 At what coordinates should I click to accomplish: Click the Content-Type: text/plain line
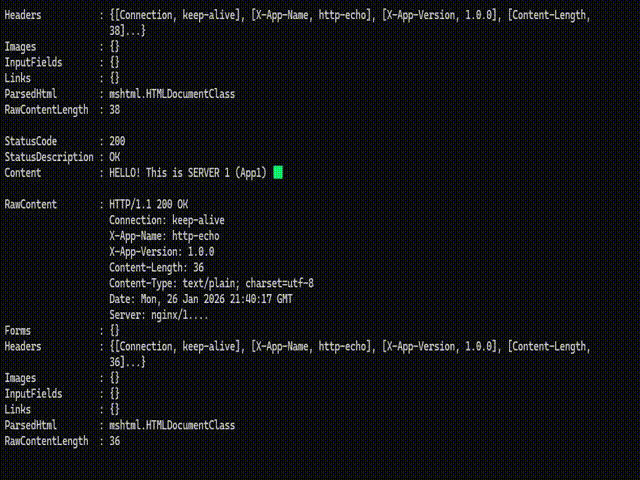(x=211, y=283)
